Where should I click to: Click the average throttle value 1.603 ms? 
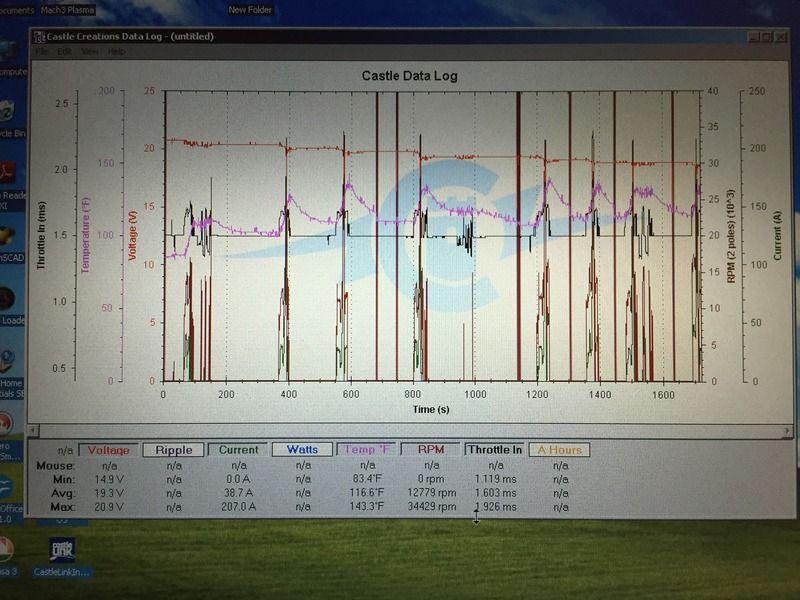tap(495, 493)
